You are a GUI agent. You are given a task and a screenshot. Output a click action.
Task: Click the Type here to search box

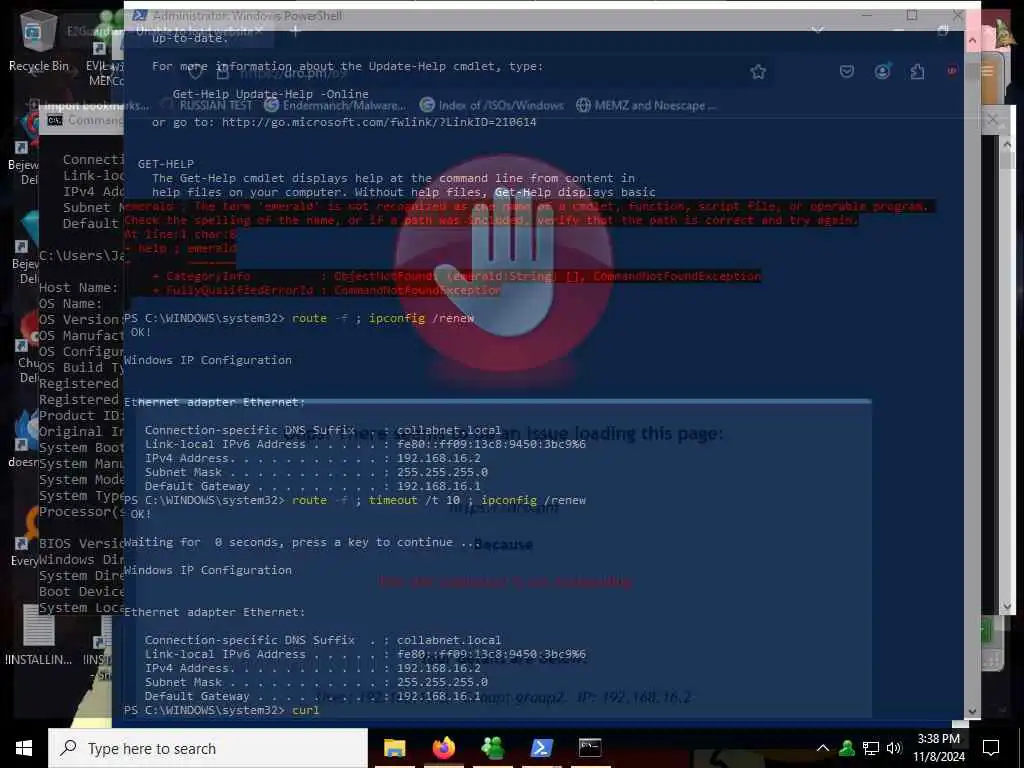208,748
